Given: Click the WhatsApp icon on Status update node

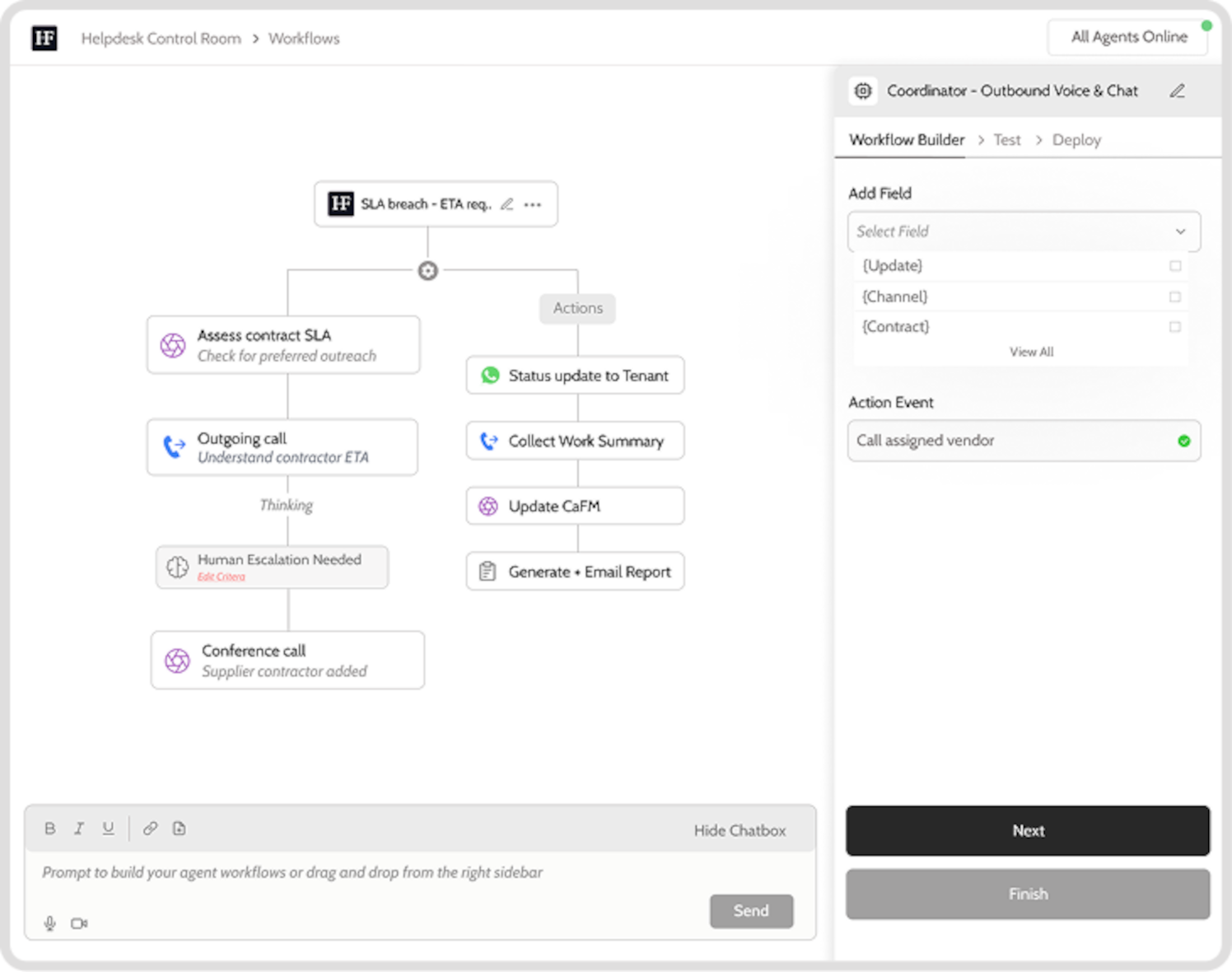Looking at the screenshot, I should click(491, 376).
